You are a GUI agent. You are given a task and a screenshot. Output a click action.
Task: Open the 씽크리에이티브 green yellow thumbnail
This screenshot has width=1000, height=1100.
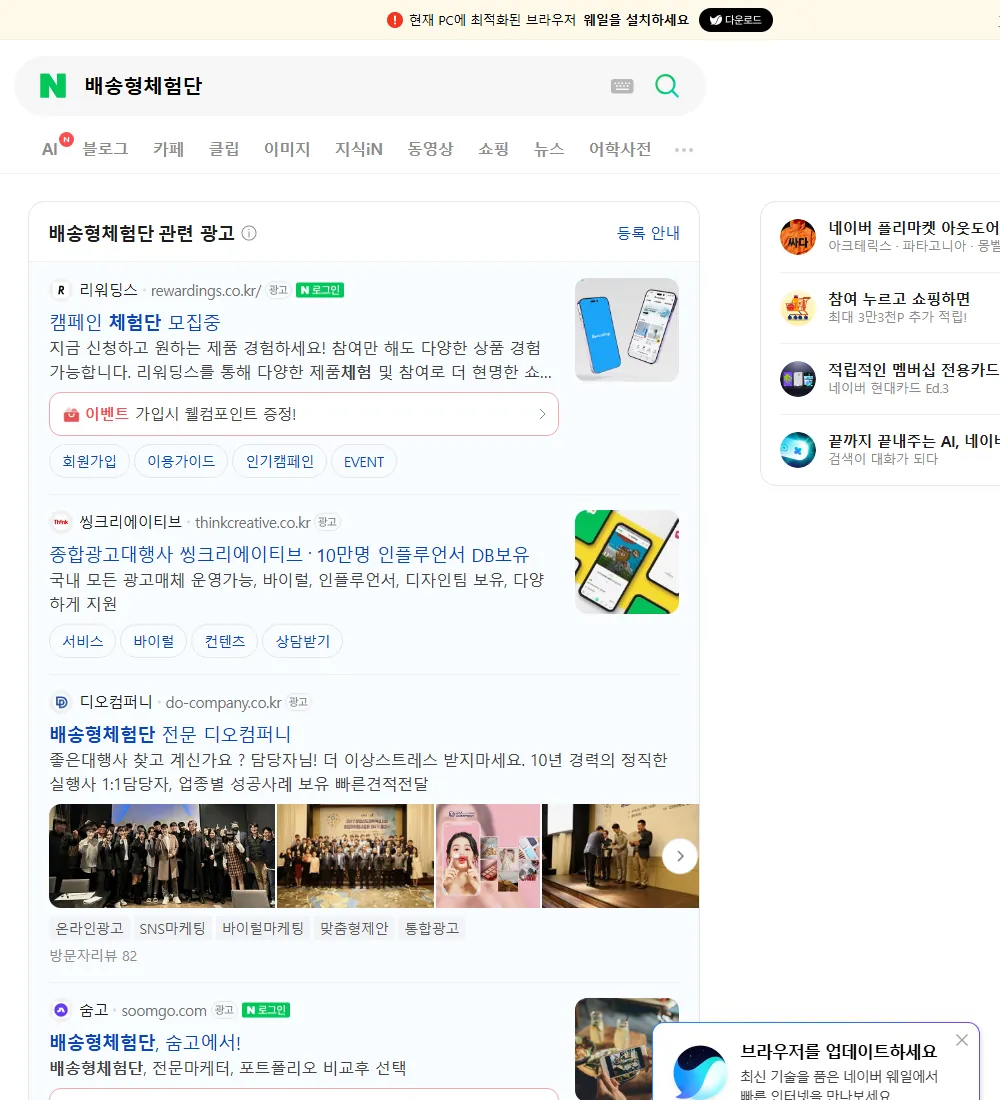pos(627,562)
